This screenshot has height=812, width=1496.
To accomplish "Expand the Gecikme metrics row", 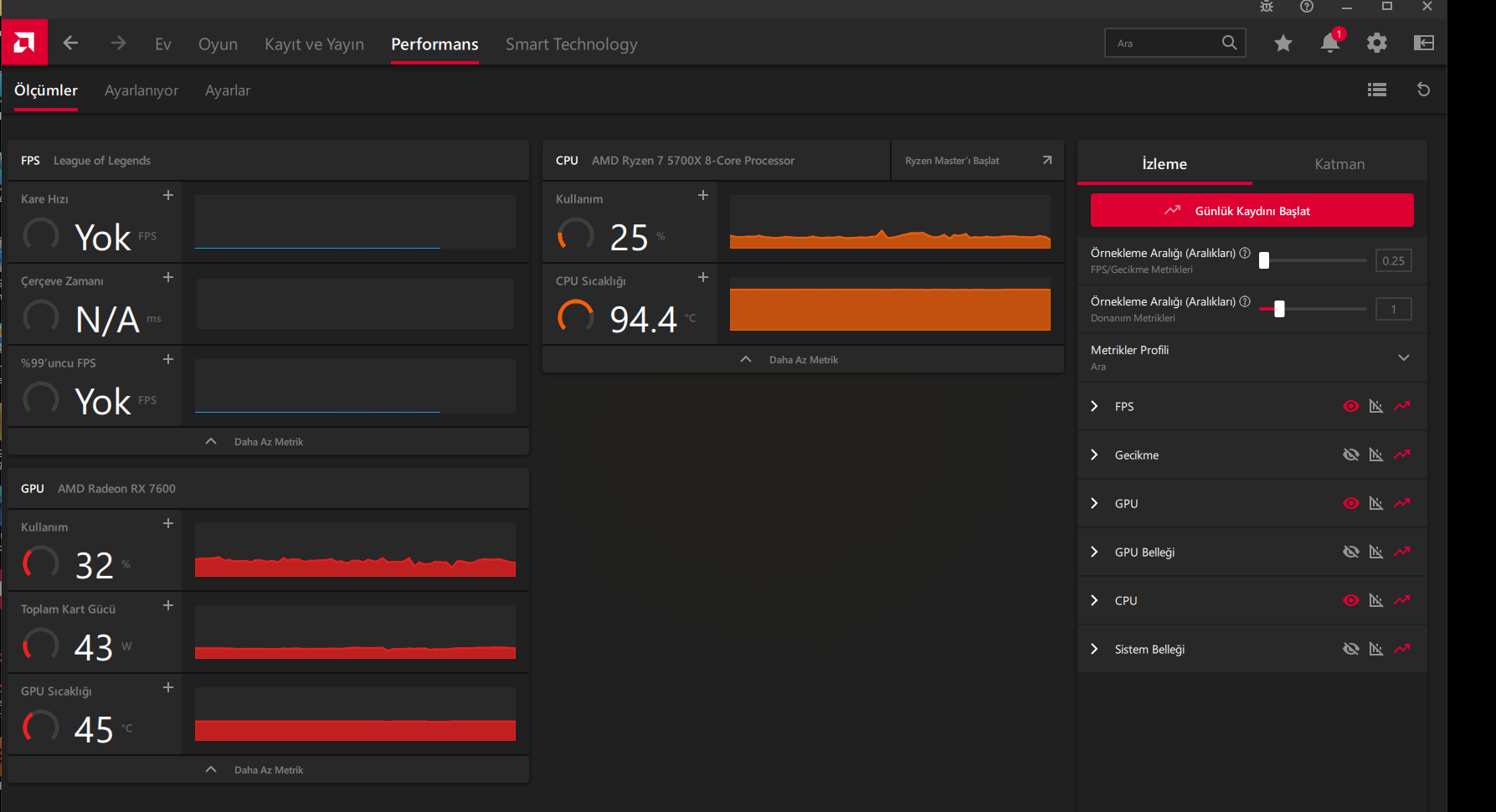I will 1094,455.
